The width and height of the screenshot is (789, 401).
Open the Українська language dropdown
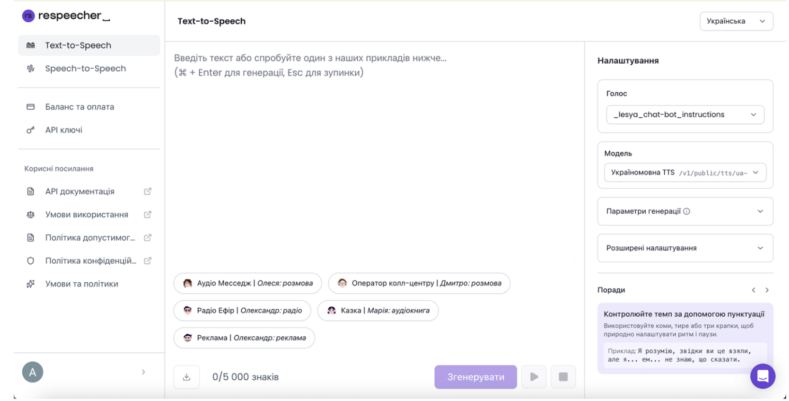[x=736, y=21]
